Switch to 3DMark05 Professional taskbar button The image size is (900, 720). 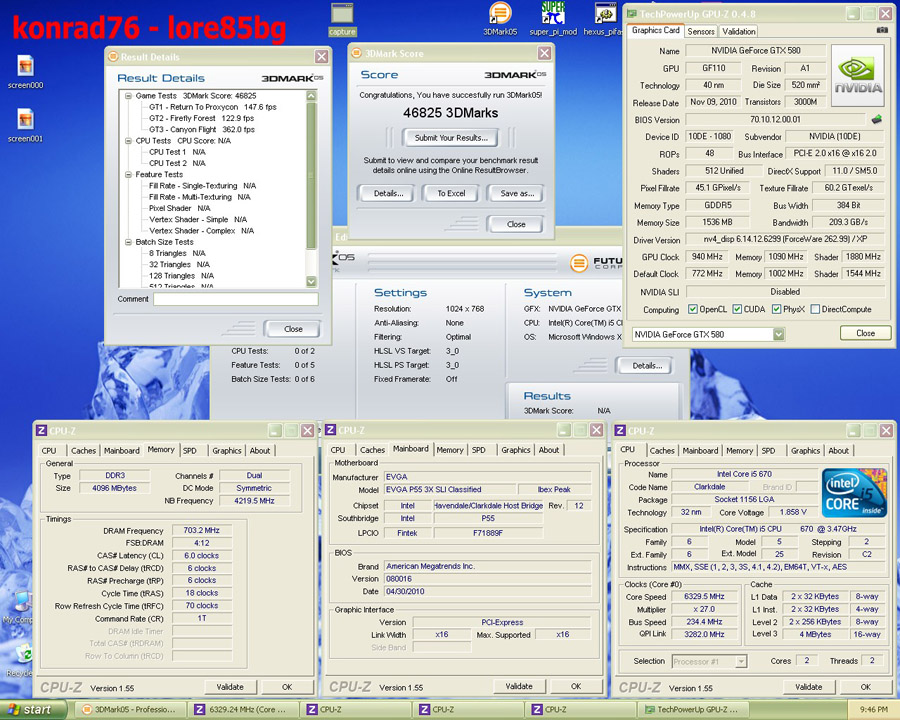click(x=132, y=710)
